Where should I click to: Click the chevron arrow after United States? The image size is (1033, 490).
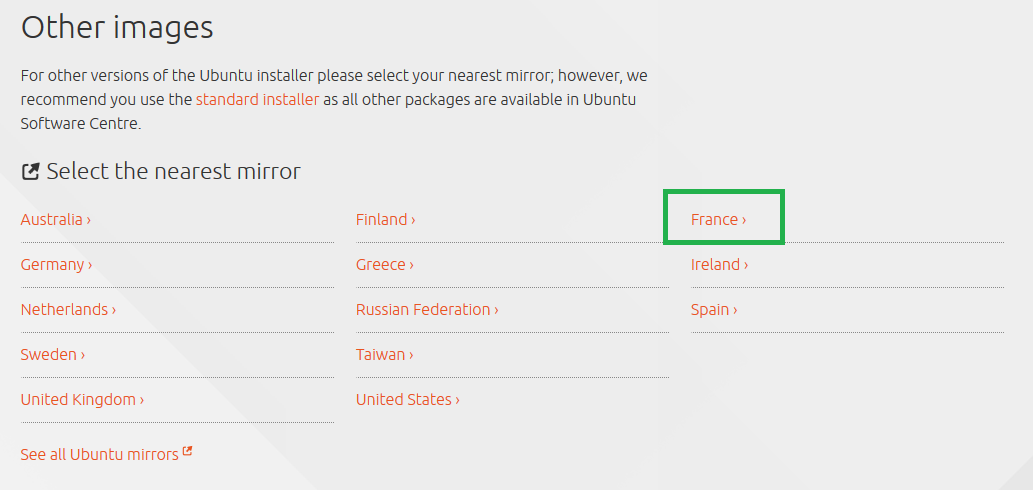coord(457,400)
